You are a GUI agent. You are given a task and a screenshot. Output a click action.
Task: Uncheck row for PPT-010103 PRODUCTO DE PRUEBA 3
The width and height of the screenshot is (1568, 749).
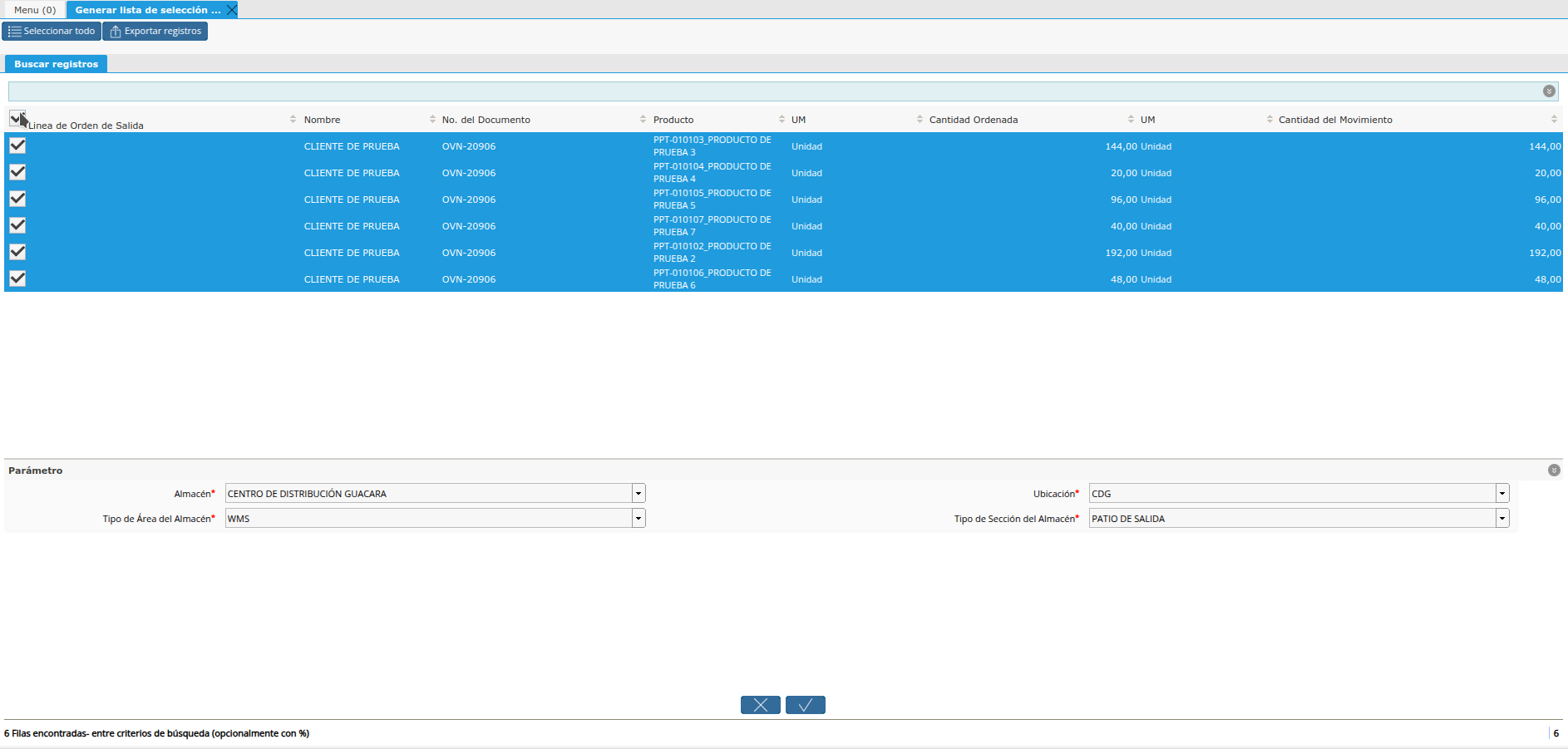click(17, 145)
